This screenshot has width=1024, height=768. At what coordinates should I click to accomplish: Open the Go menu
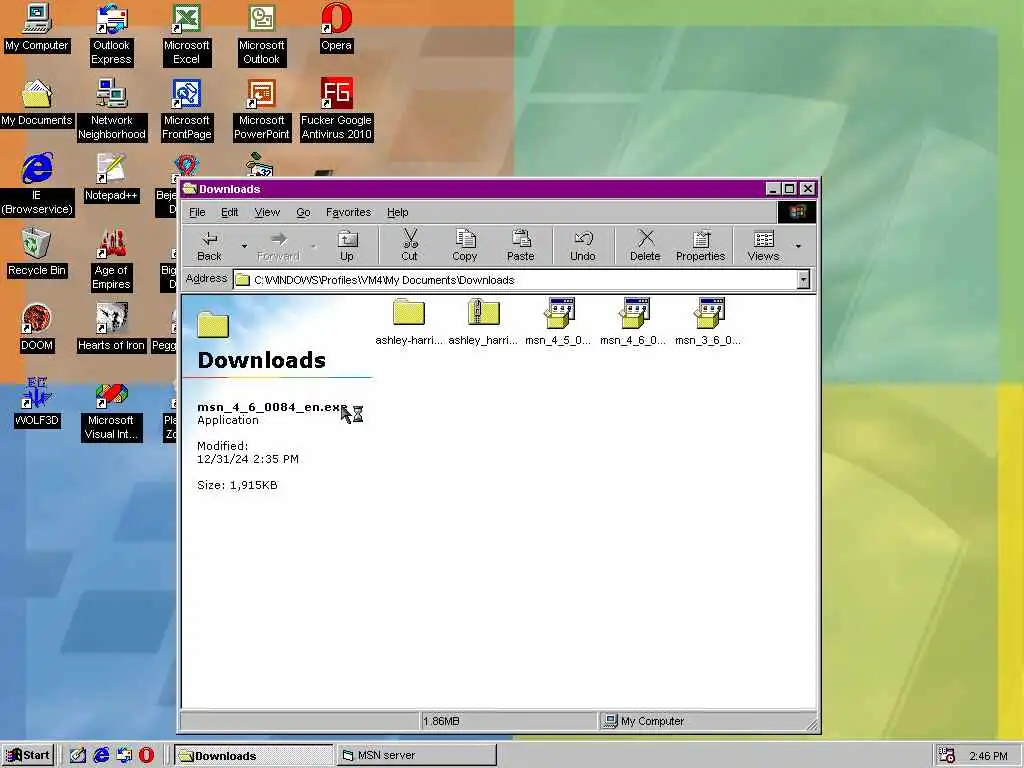[303, 212]
